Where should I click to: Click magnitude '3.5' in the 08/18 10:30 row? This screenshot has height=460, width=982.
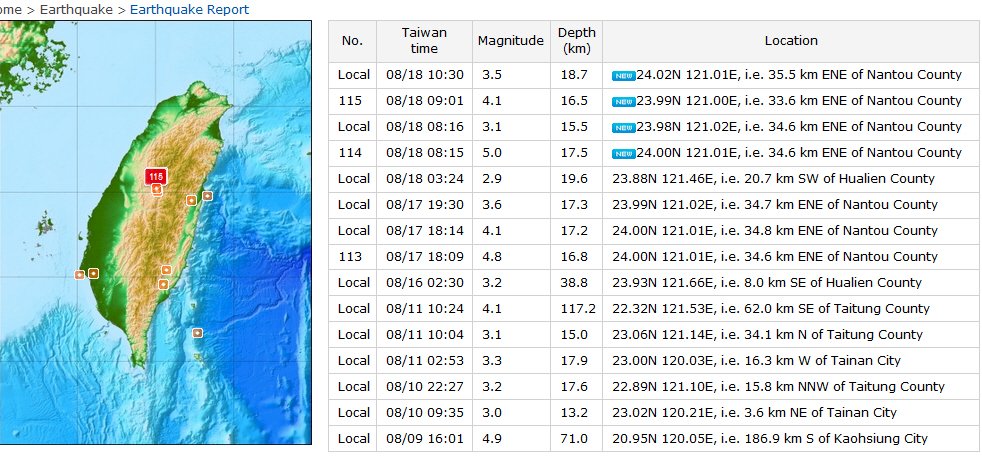click(493, 75)
